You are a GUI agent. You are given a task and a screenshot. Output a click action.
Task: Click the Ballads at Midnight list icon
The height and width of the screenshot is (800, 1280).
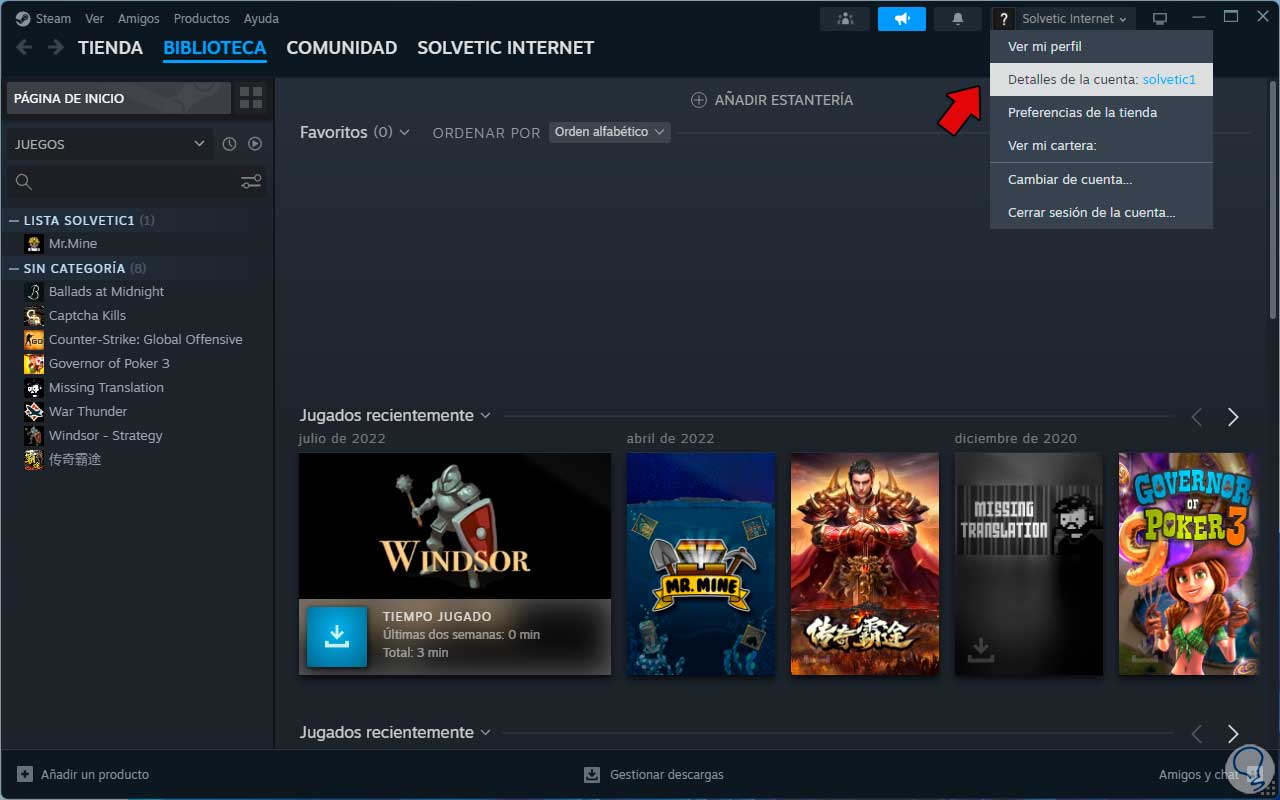tap(34, 291)
